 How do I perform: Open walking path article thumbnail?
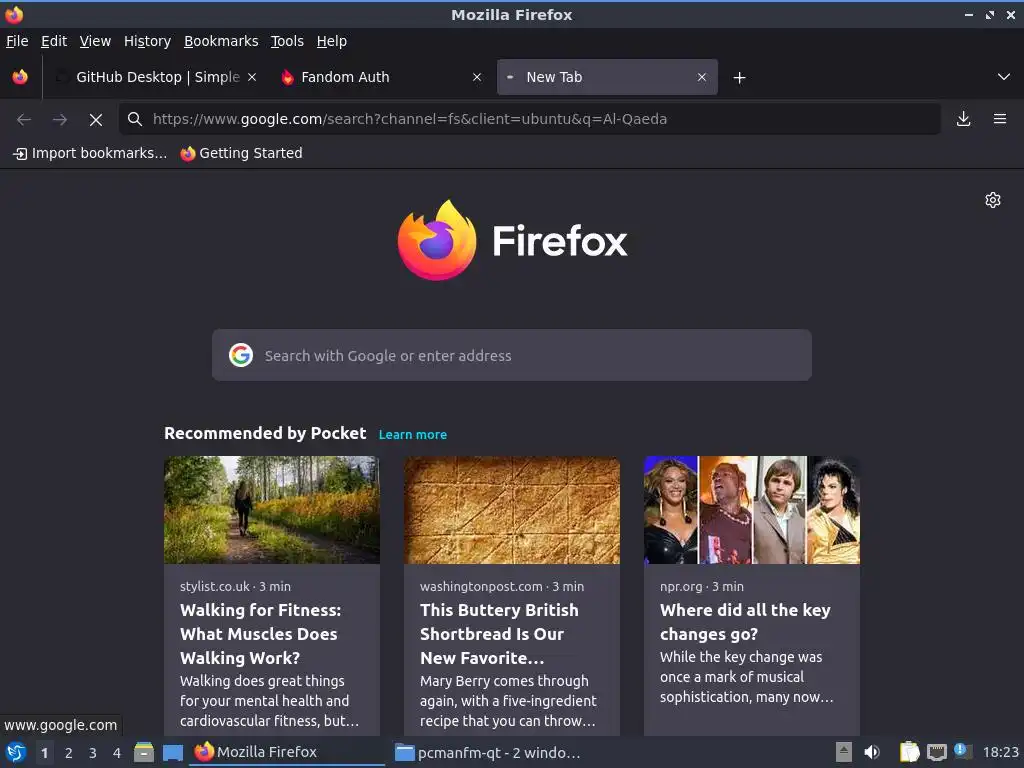pyautogui.click(x=272, y=510)
